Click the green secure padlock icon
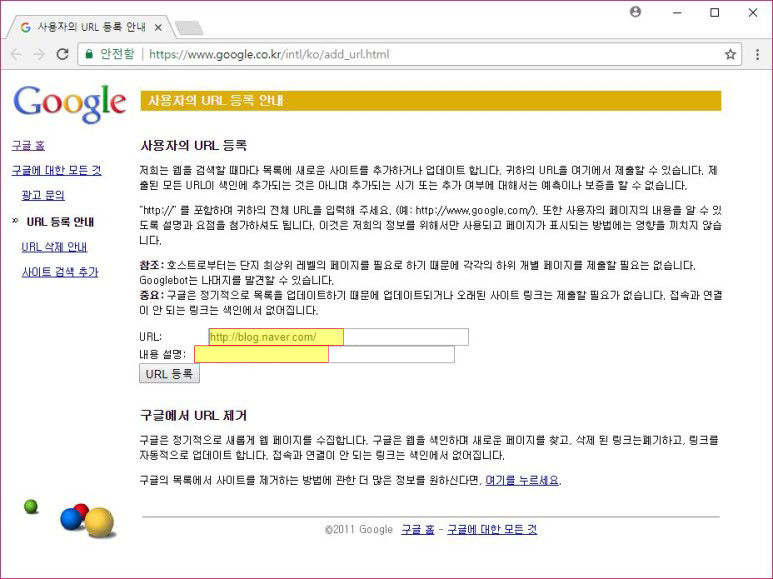The width and height of the screenshot is (773, 579). click(x=89, y=54)
